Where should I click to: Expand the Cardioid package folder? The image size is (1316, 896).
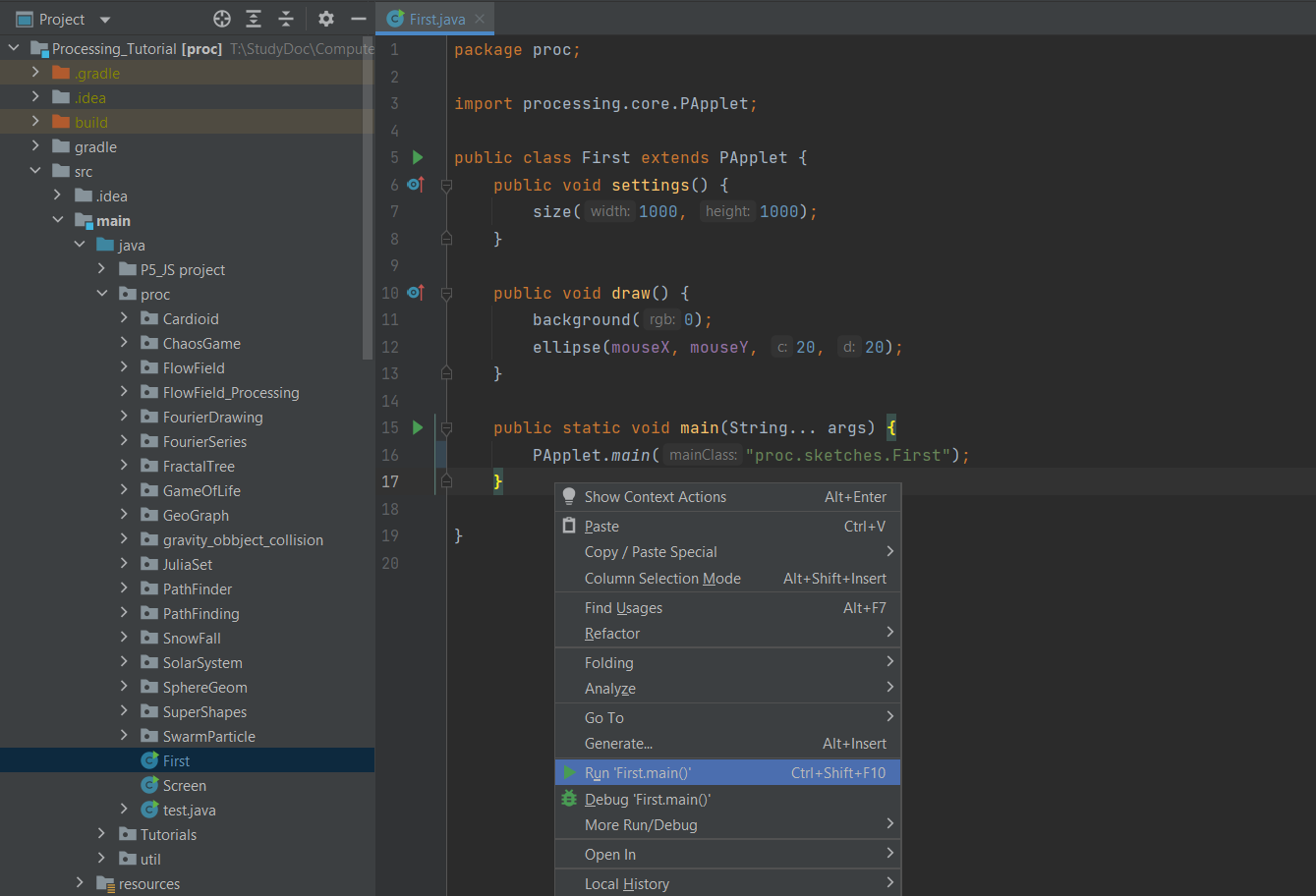124,318
